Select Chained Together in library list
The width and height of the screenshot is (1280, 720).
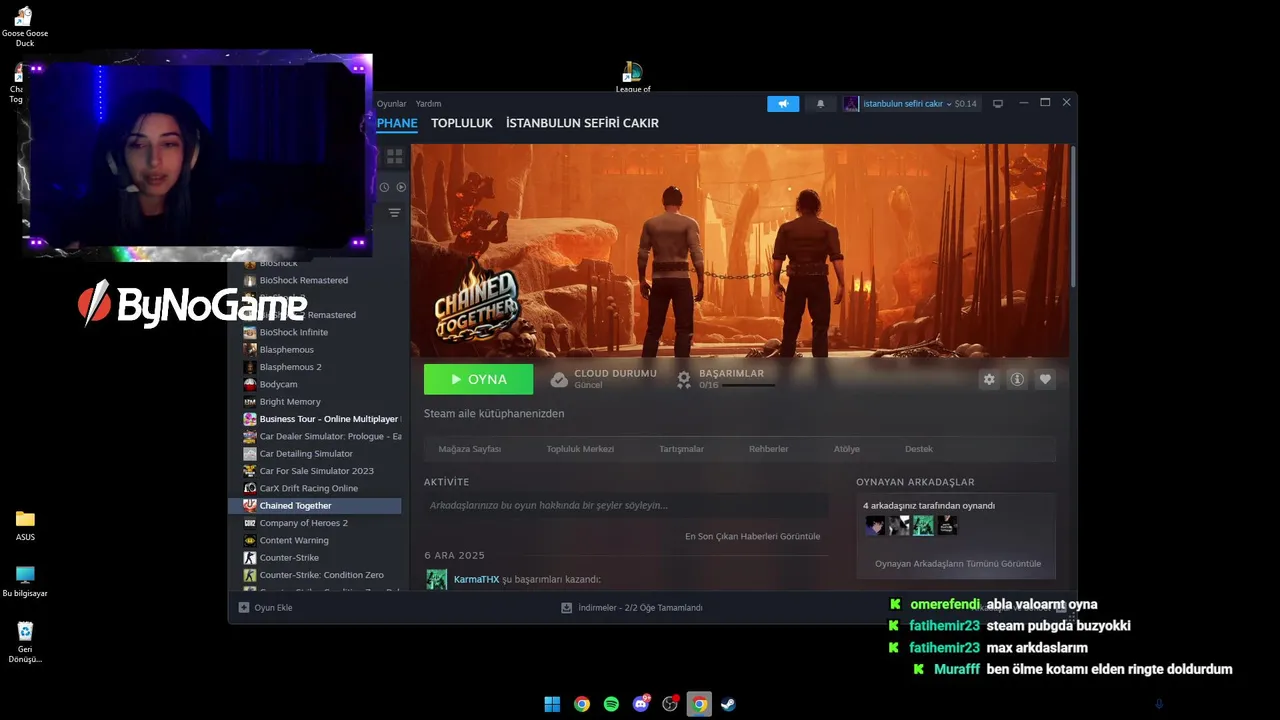pyautogui.click(x=314, y=506)
